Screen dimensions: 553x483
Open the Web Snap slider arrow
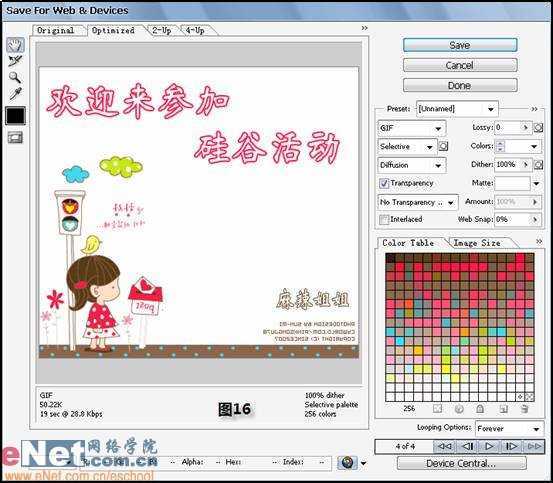(x=535, y=220)
